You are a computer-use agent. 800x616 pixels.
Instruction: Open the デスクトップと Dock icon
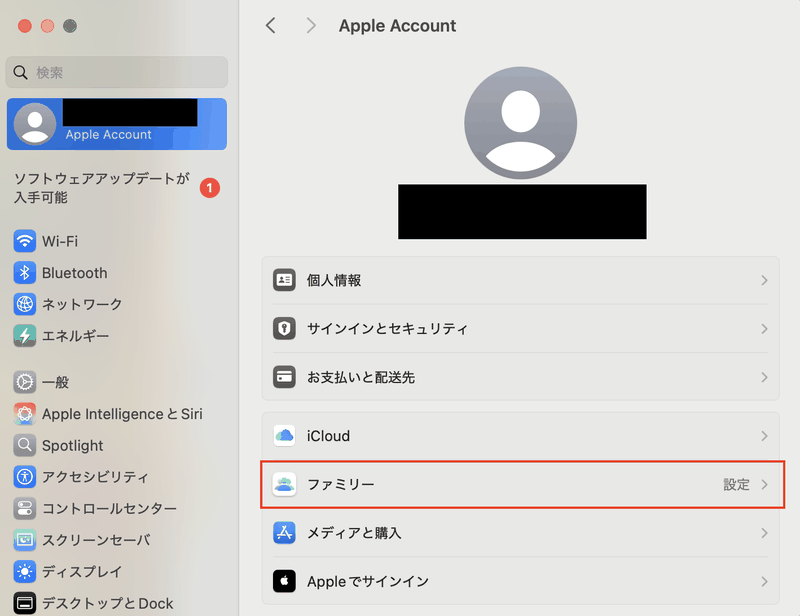24,603
